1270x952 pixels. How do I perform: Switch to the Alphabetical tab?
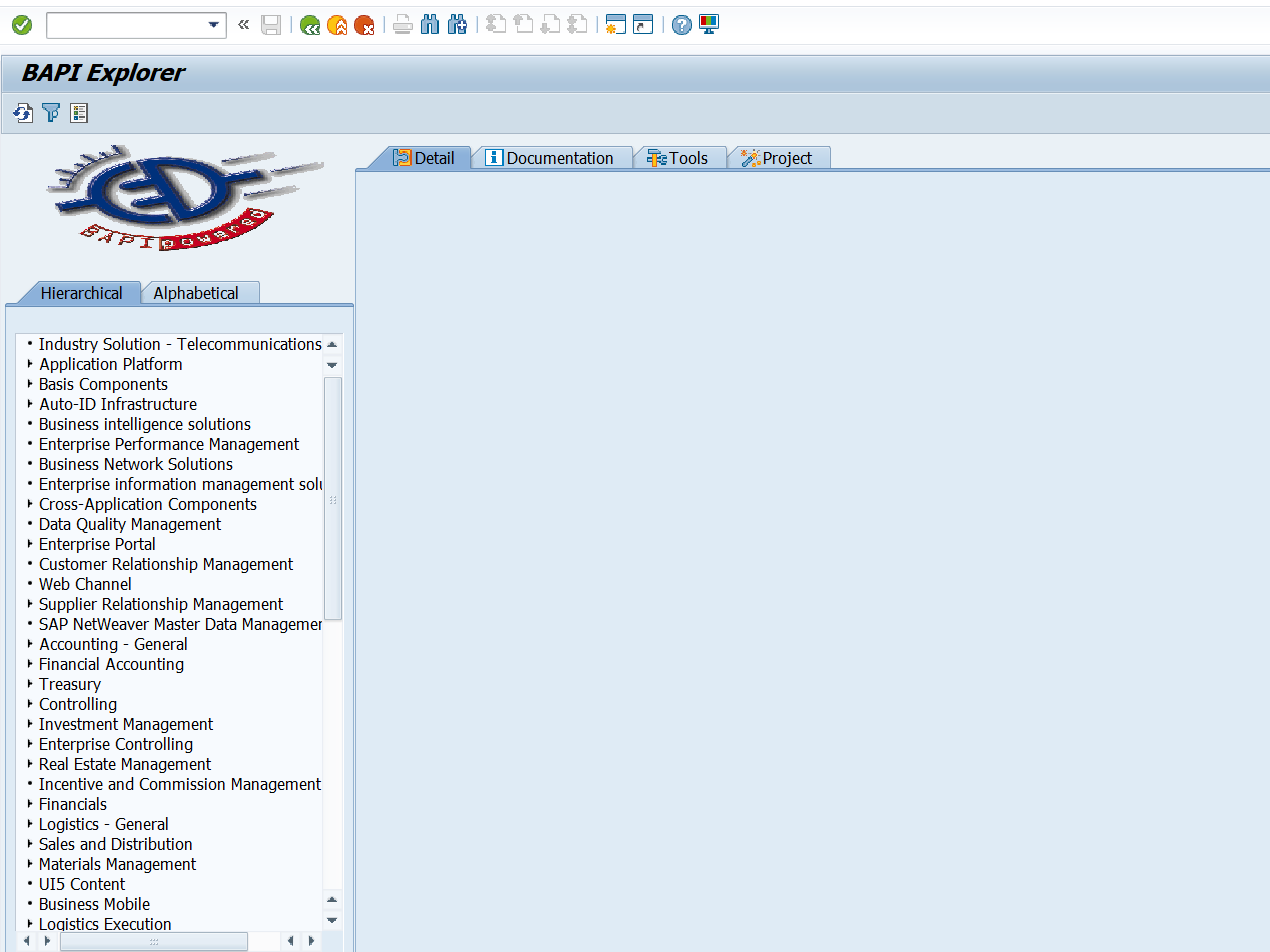point(200,293)
